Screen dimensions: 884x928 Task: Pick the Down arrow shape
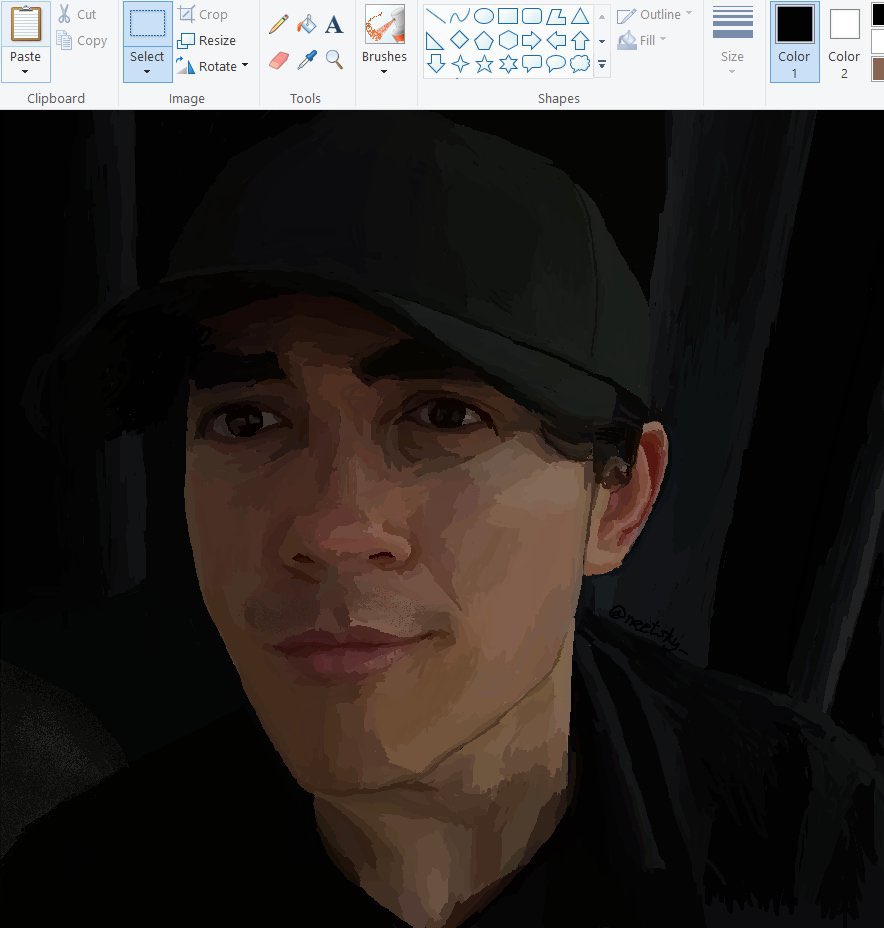point(435,63)
